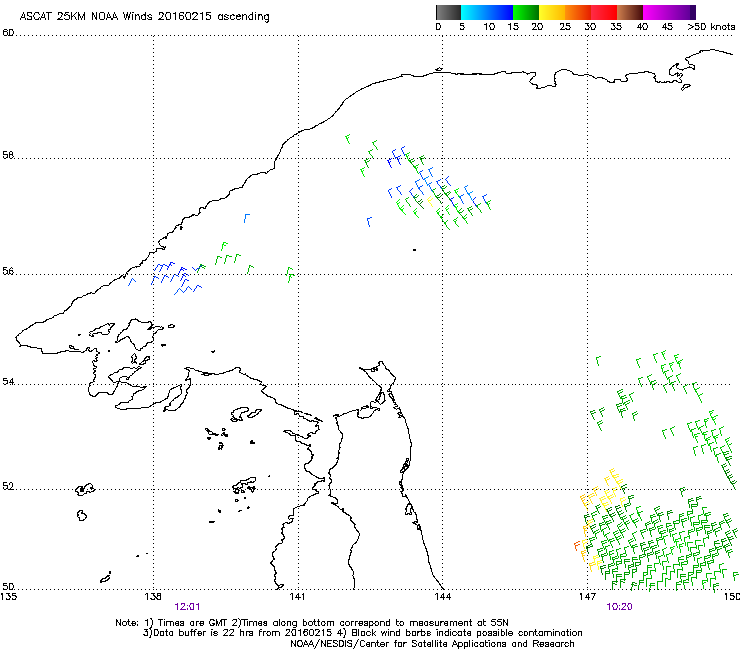
Task: Click longitude label 135
Action: 9,597
